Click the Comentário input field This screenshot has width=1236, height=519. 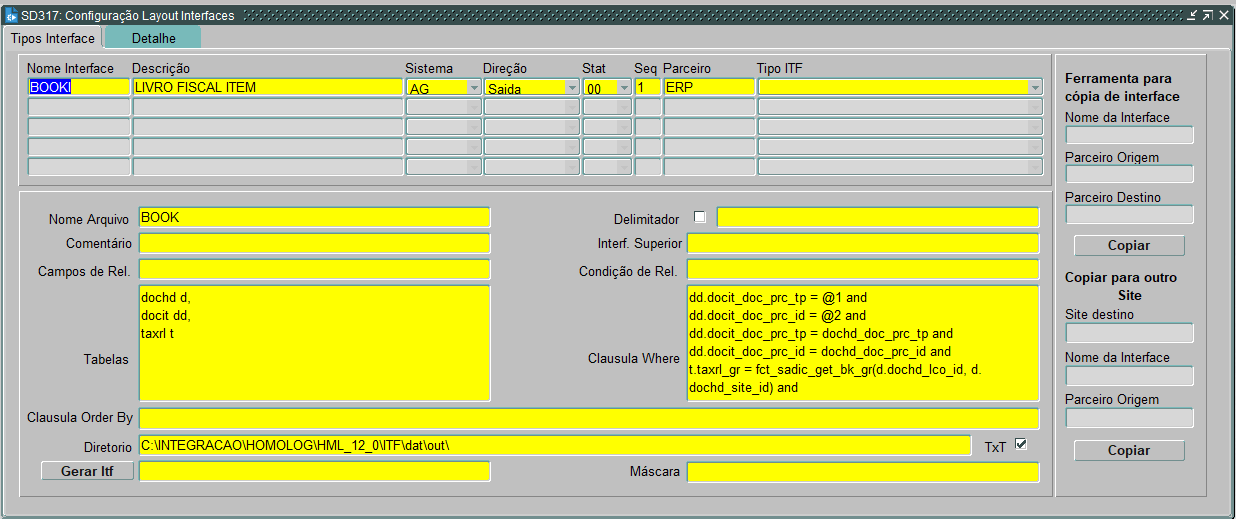[x=314, y=243]
